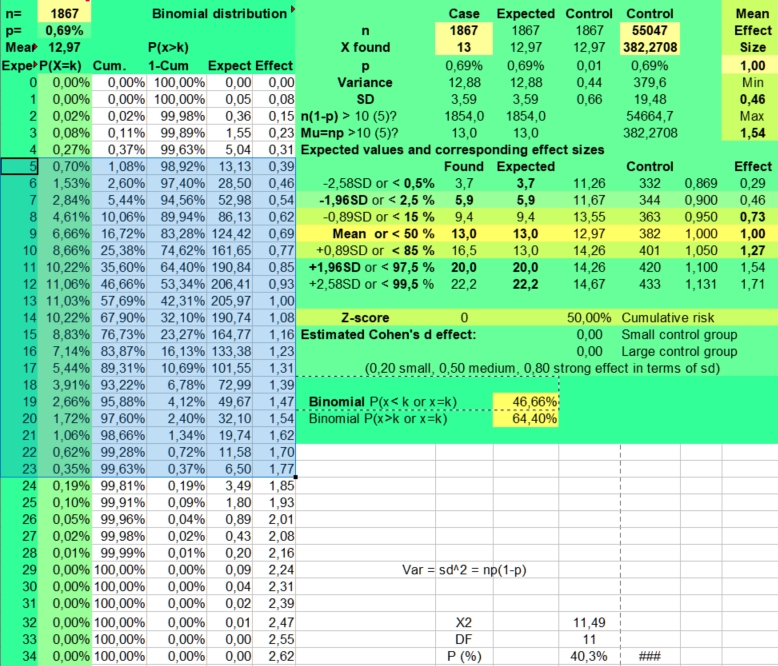Click the 55047 control sample size cell
This screenshot has width=778, height=666.
point(650,30)
